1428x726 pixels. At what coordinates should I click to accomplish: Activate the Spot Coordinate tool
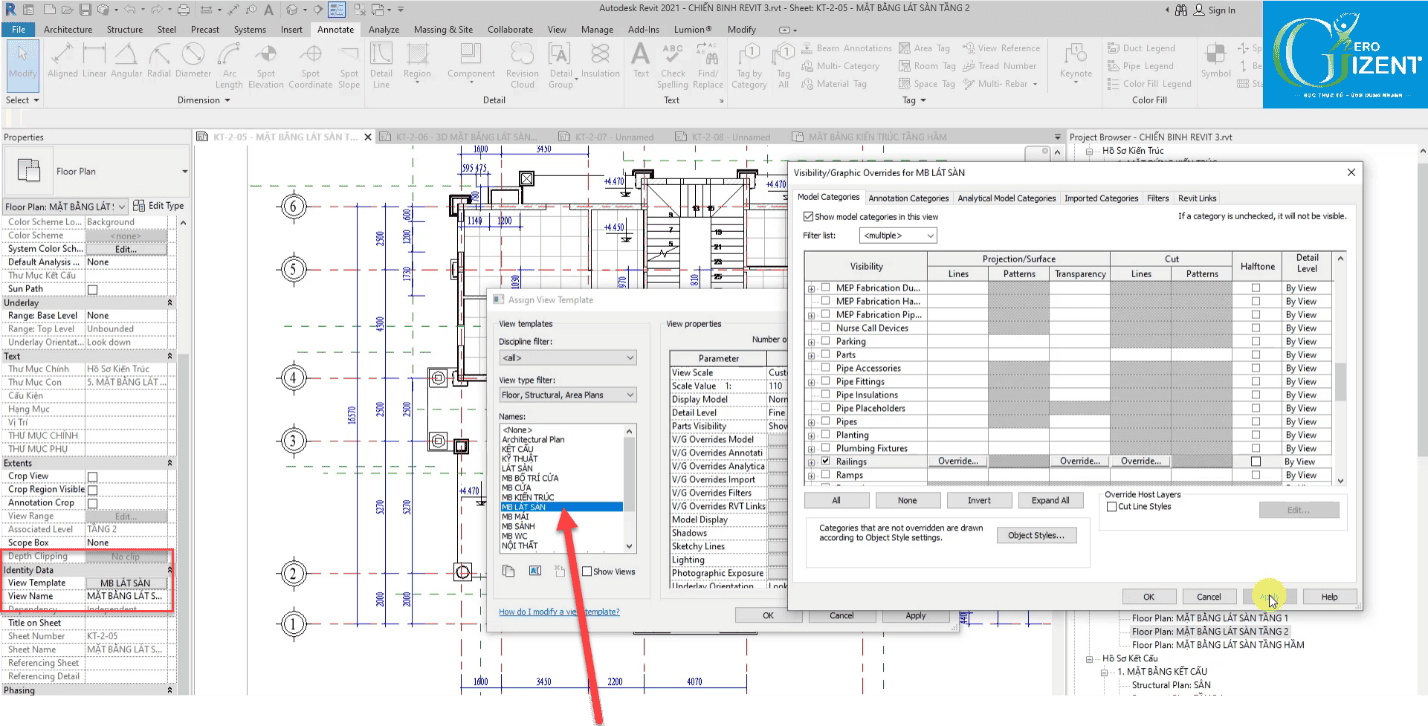click(x=311, y=65)
